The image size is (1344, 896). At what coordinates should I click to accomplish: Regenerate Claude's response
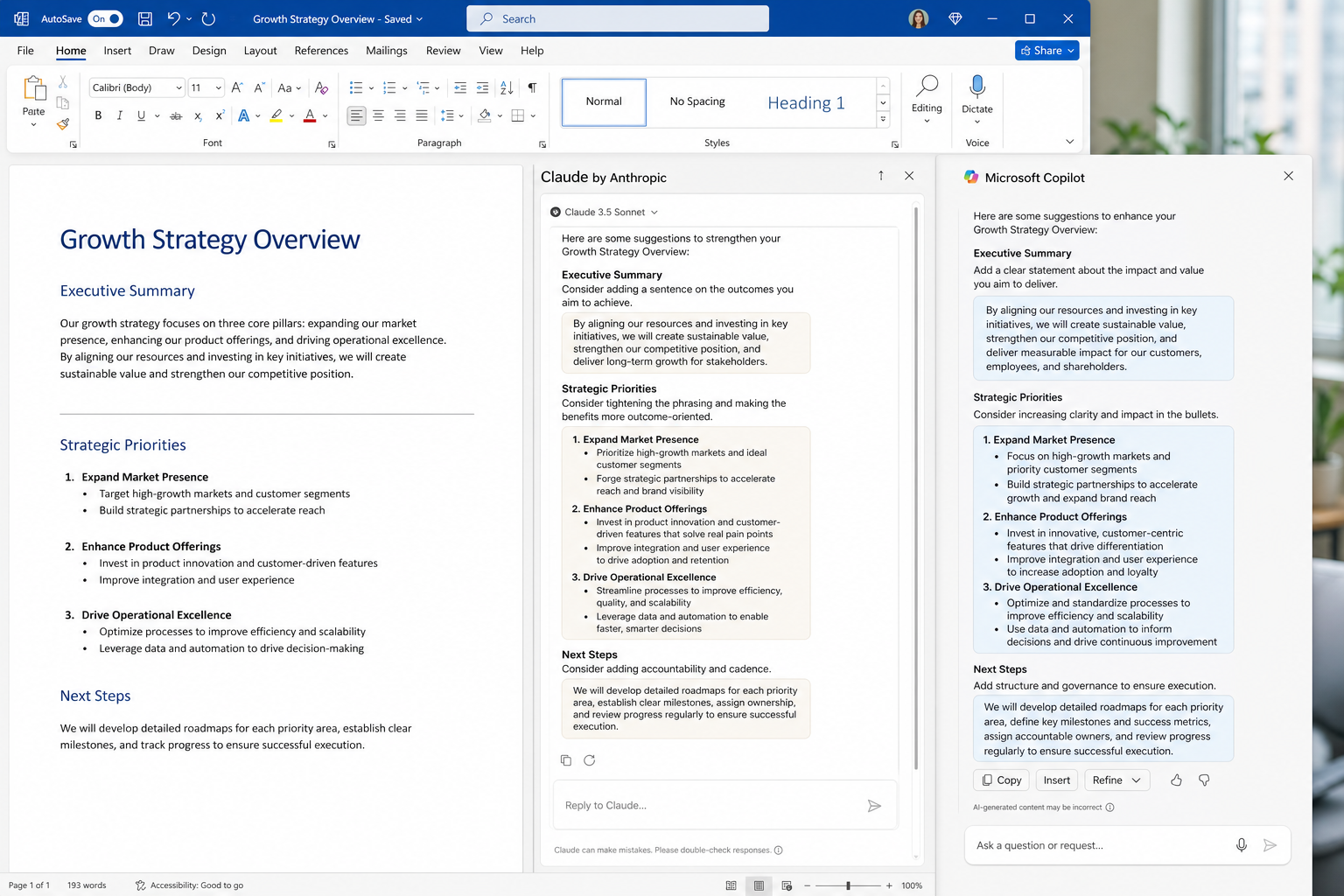[590, 760]
